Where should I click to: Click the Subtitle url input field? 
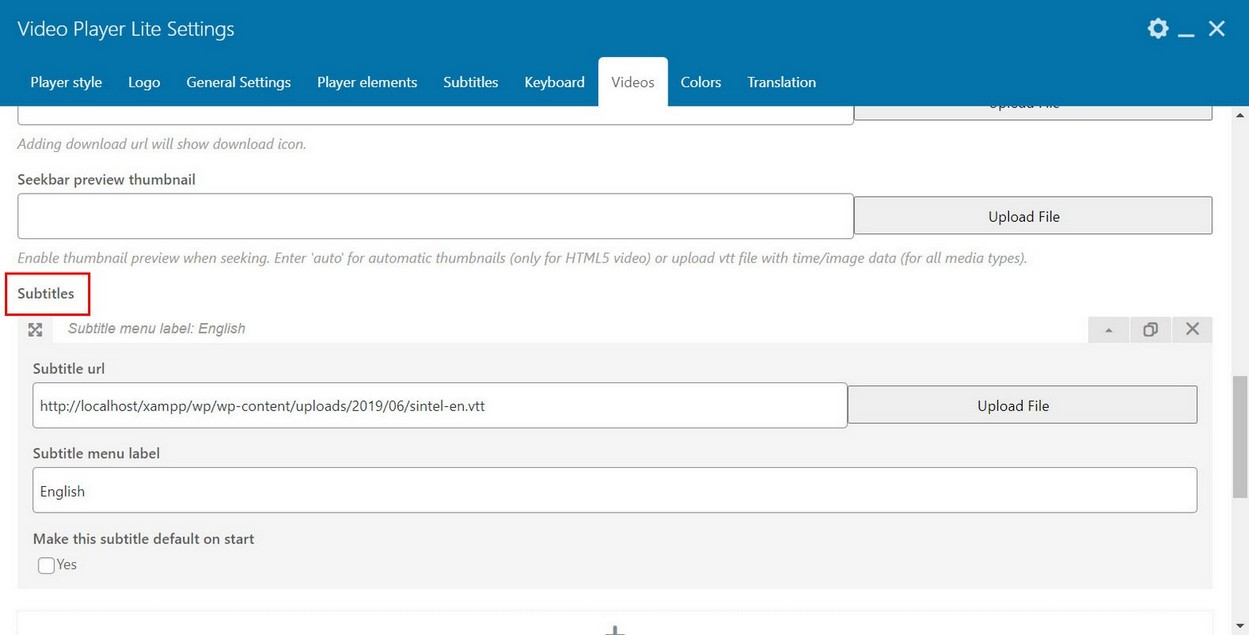click(x=439, y=406)
